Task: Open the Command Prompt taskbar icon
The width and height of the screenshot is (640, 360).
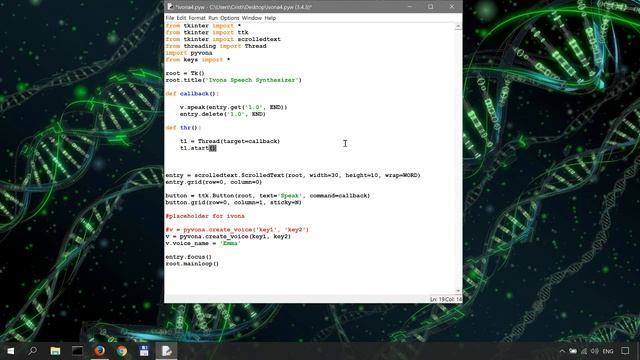Action: [x=77, y=351]
